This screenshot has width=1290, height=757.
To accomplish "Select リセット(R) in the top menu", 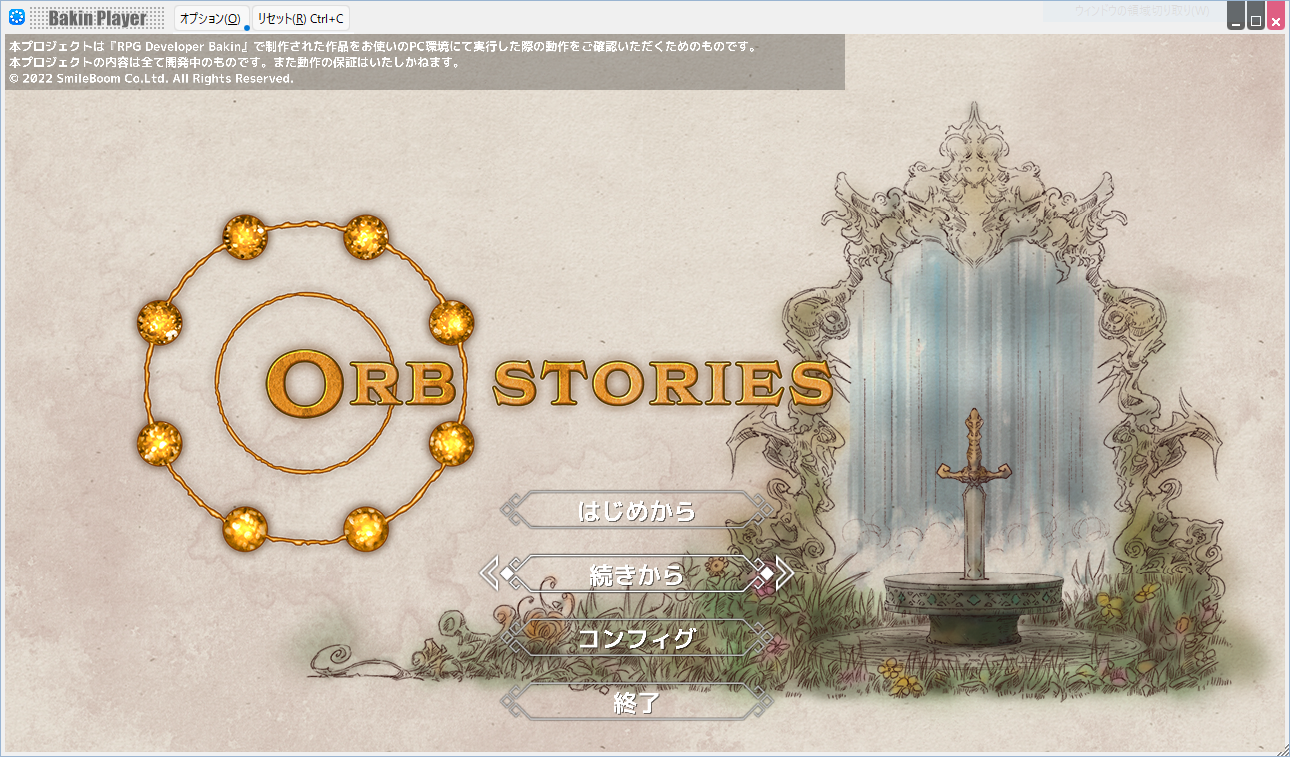I will click(x=300, y=19).
